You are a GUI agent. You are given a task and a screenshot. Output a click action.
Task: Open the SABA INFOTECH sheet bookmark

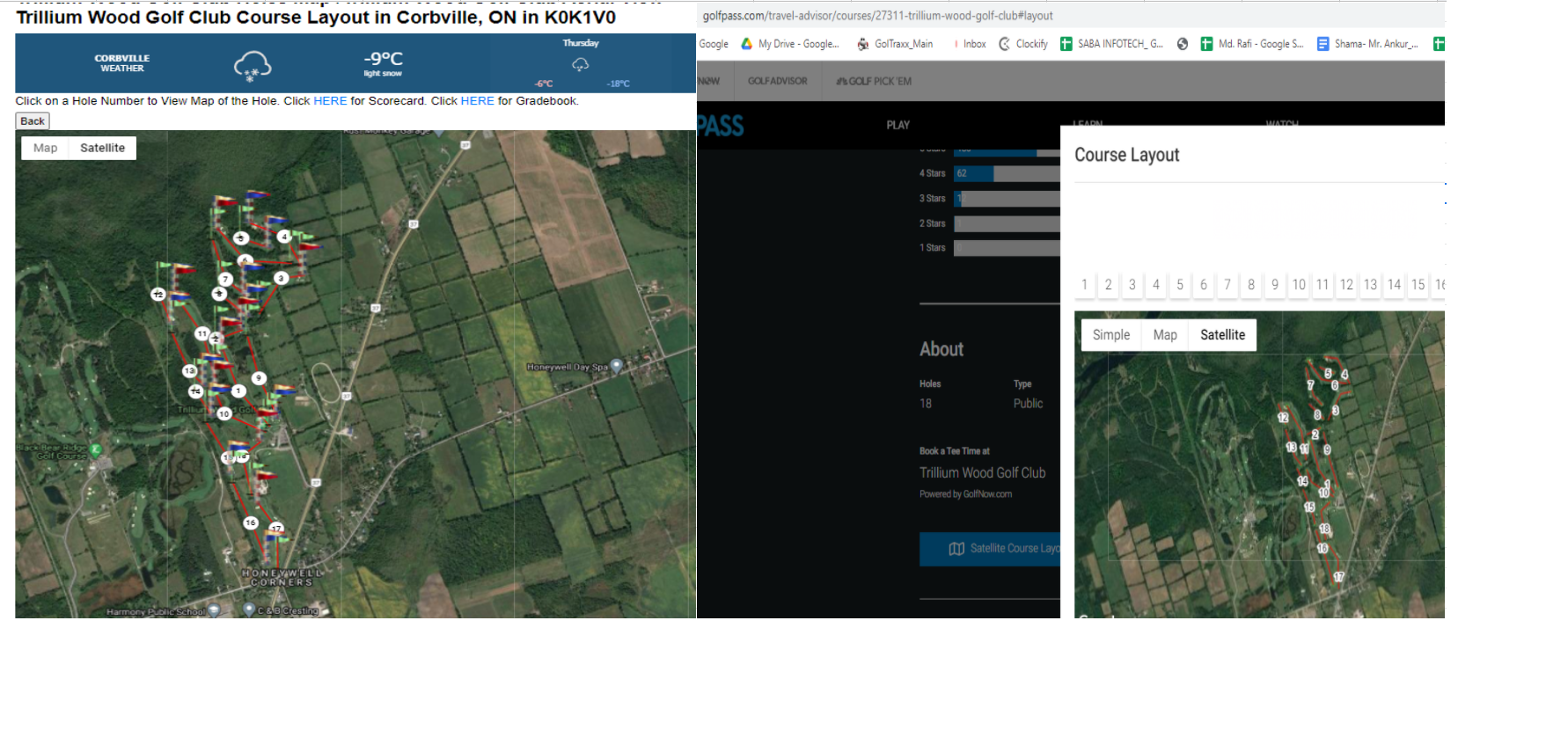point(1111,44)
